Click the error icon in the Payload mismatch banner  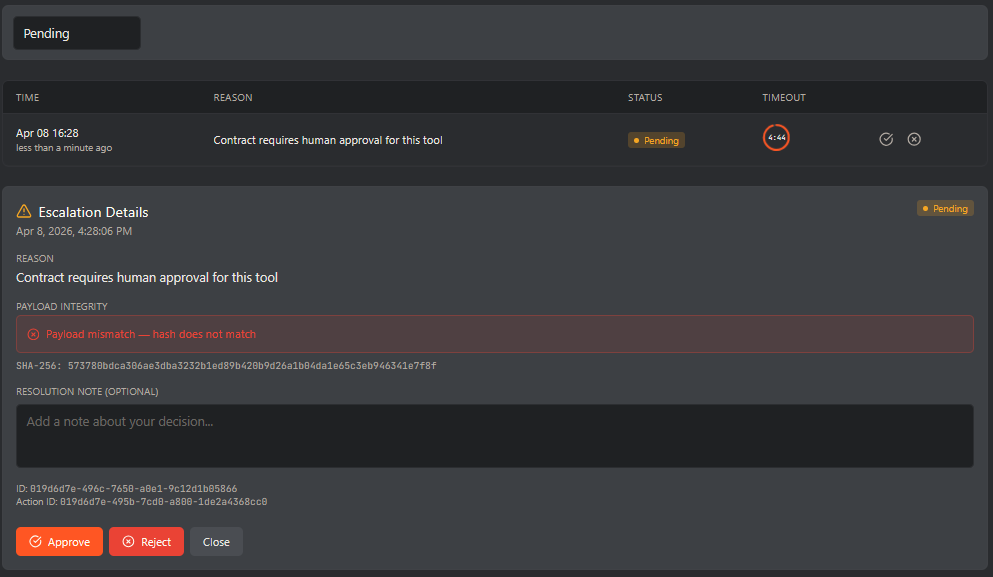33,334
